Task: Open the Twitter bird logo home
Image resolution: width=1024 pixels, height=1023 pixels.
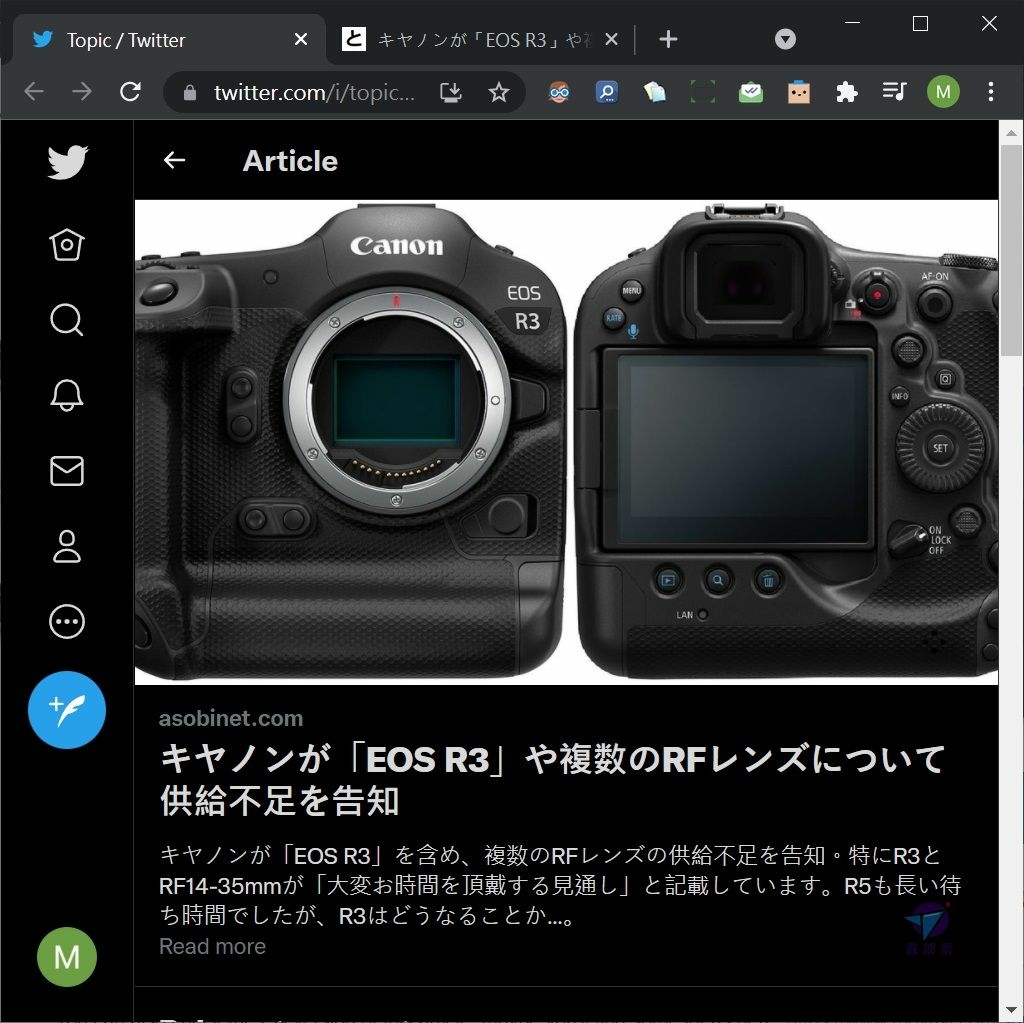Action: pyautogui.click(x=67, y=161)
